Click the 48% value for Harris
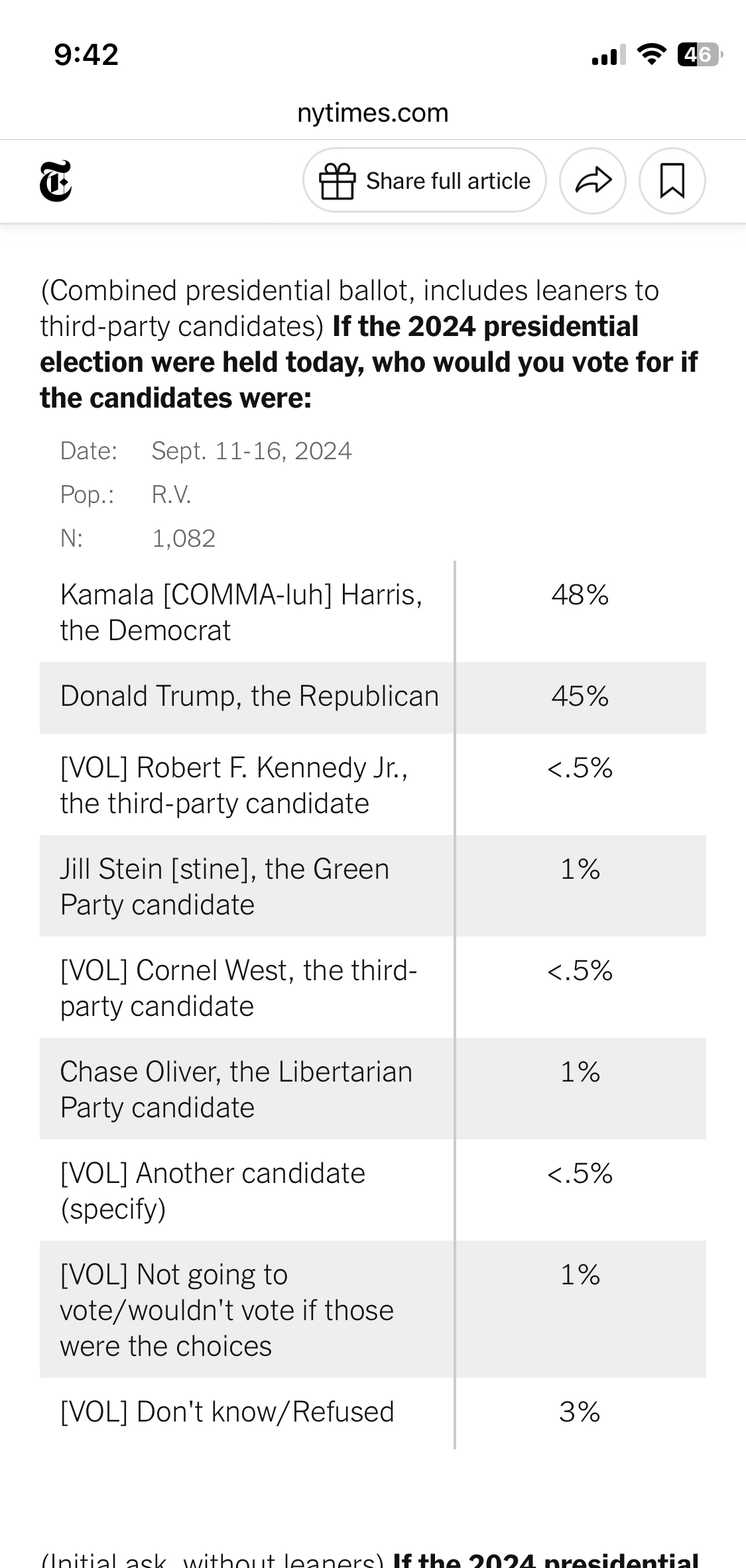 pyautogui.click(x=580, y=595)
